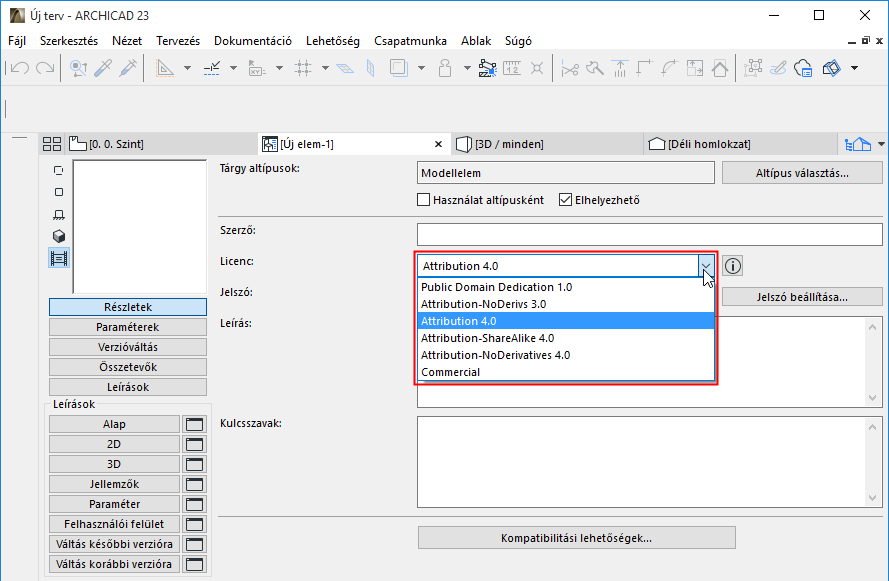Toggle the Használat altípusként checkbox

pos(423,200)
